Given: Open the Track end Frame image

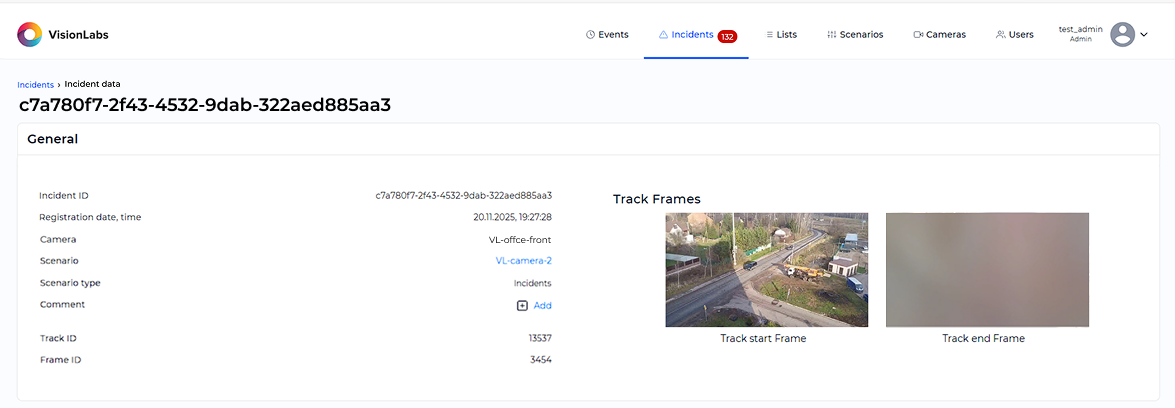Looking at the screenshot, I should coord(987,270).
